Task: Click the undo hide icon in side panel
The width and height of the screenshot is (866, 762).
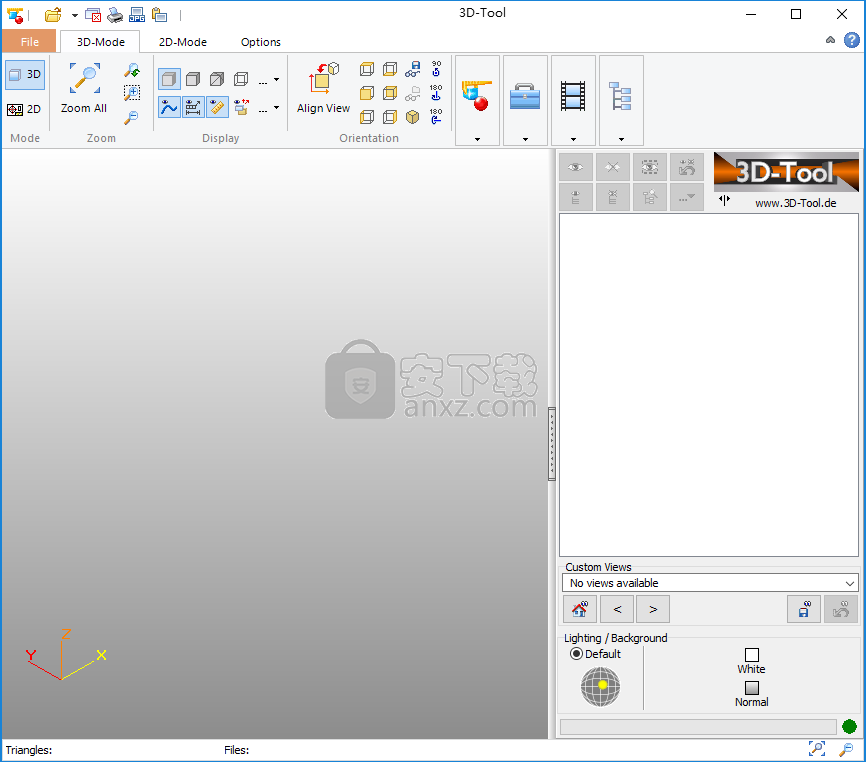Action: (x=687, y=167)
